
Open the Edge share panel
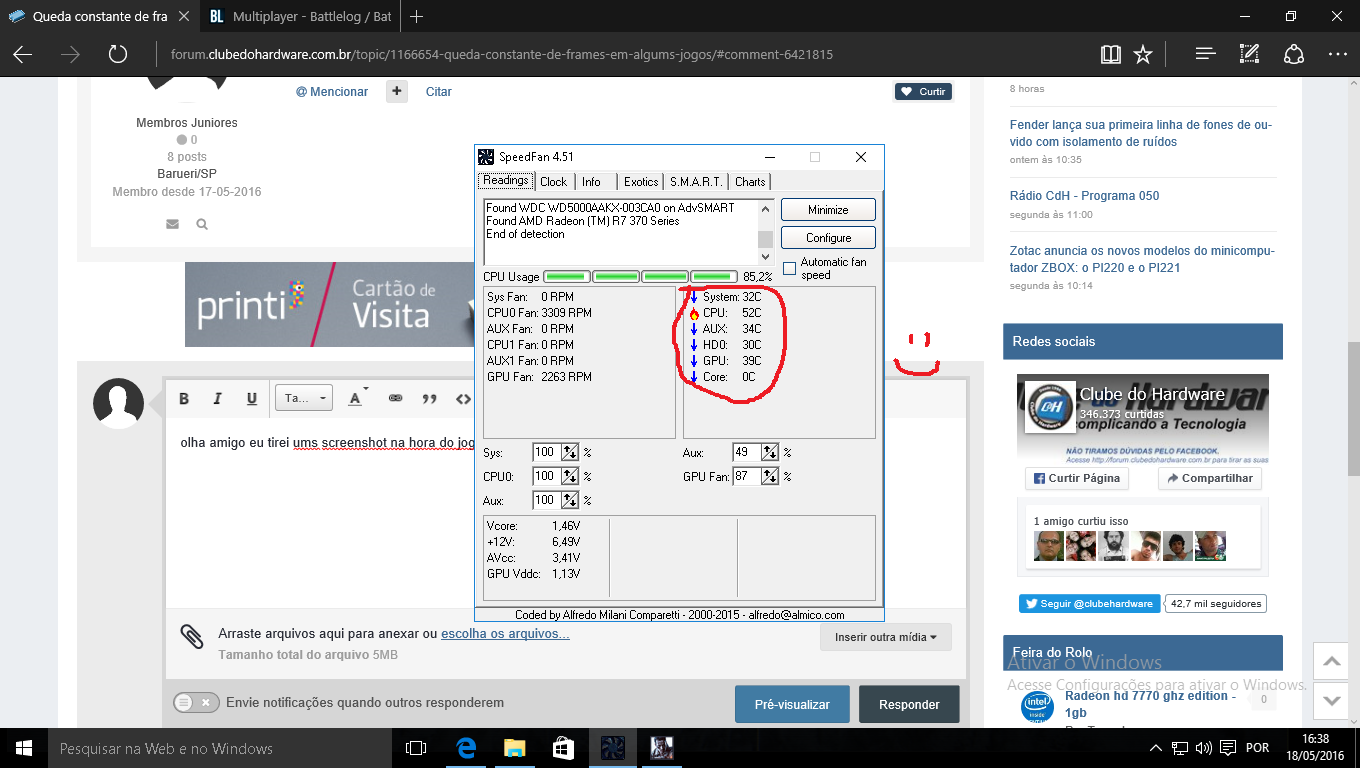(1294, 54)
